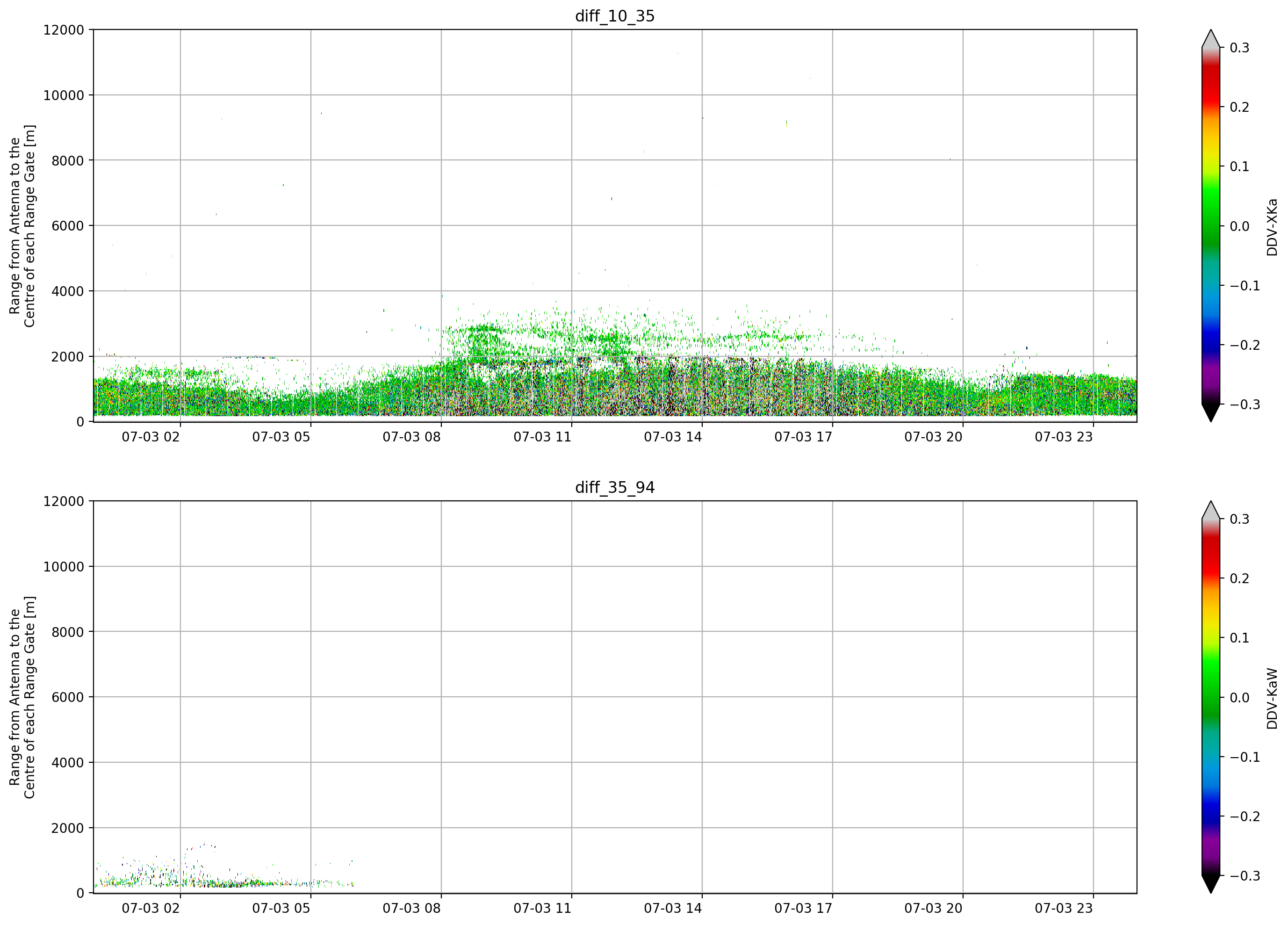The image size is (1288, 925).
Task: Click the 0.1 tick on DDV-KaW colorbar
Action: [x=1240, y=638]
